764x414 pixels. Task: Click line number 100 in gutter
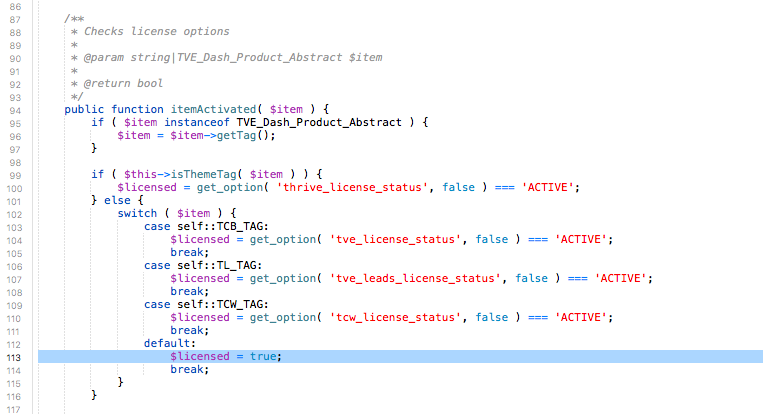point(14,188)
